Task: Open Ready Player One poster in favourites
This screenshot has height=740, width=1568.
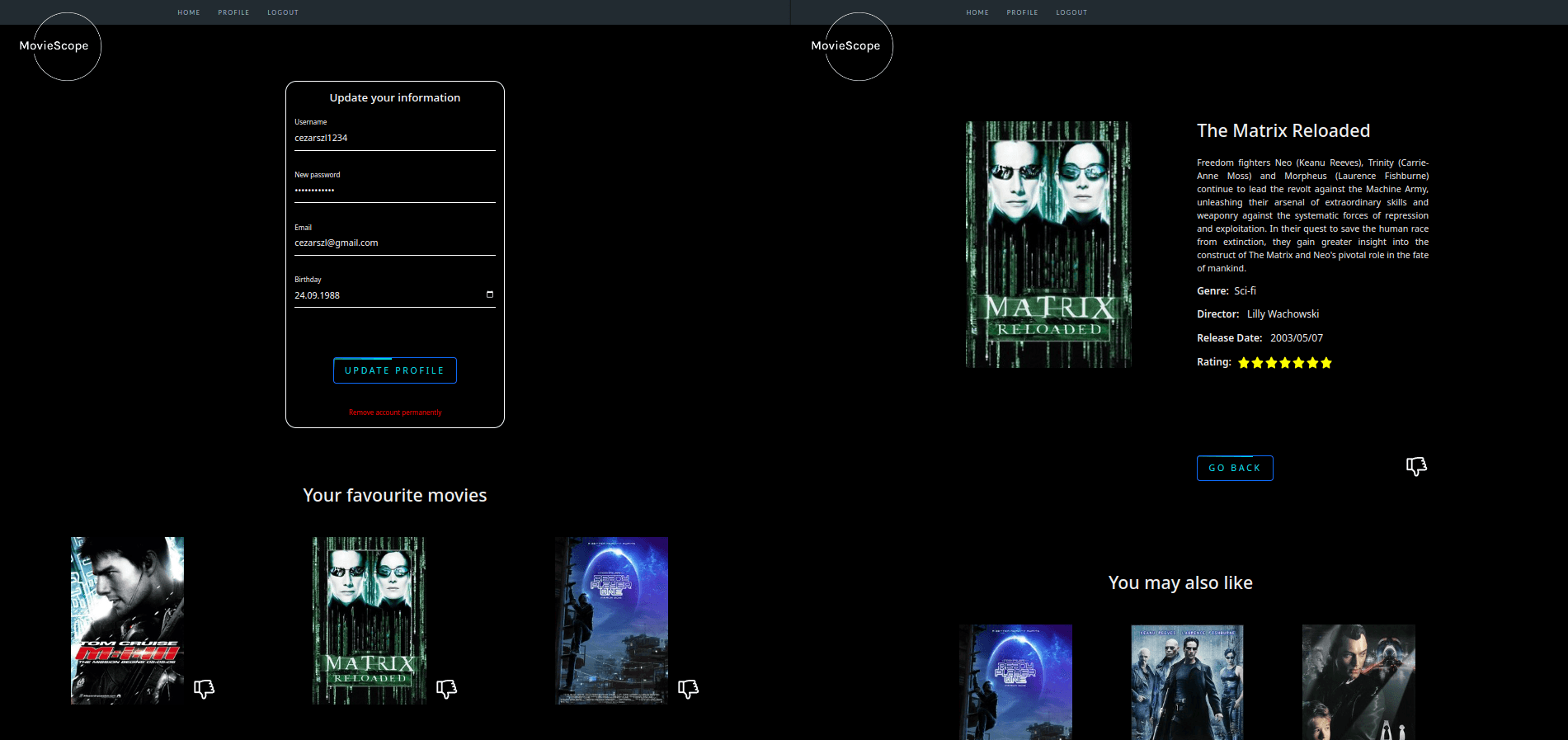Action: (x=611, y=620)
